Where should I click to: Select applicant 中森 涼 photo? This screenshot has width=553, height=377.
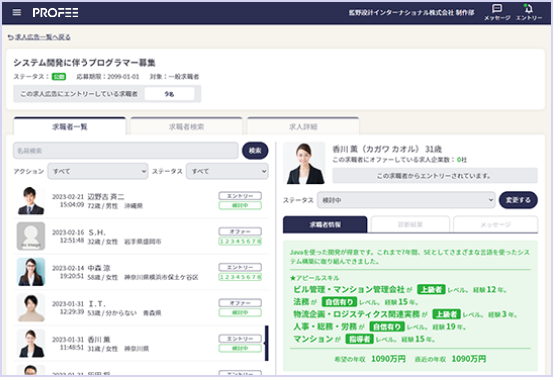point(31,272)
